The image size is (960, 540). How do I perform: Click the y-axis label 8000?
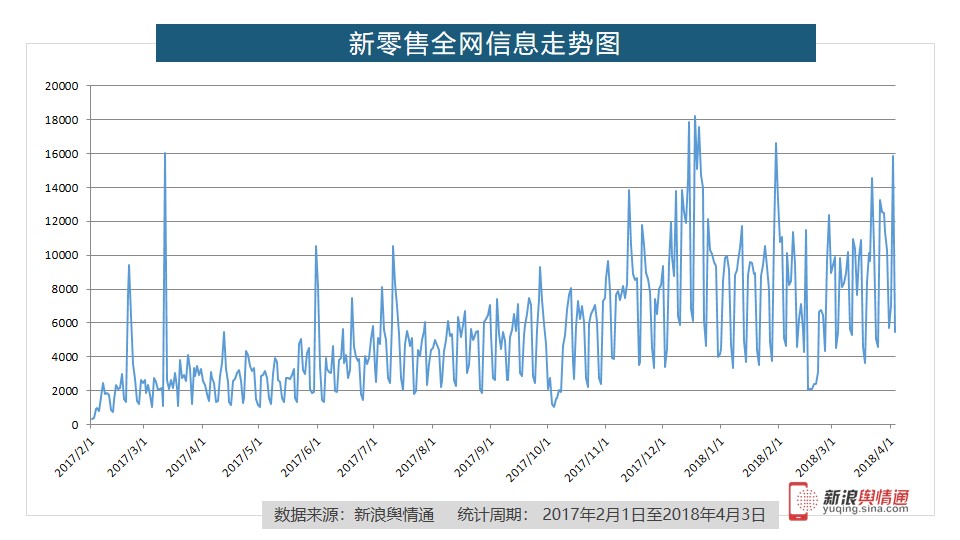(64, 289)
